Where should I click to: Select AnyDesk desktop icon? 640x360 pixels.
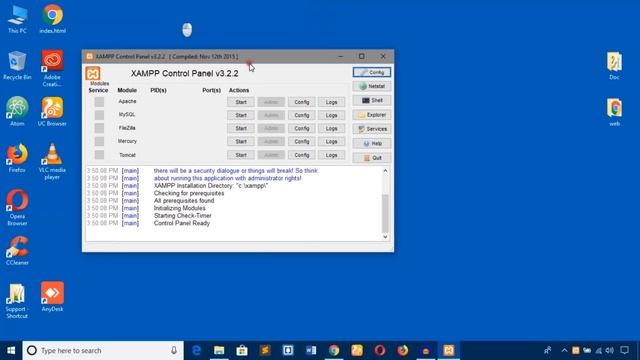(x=52, y=297)
